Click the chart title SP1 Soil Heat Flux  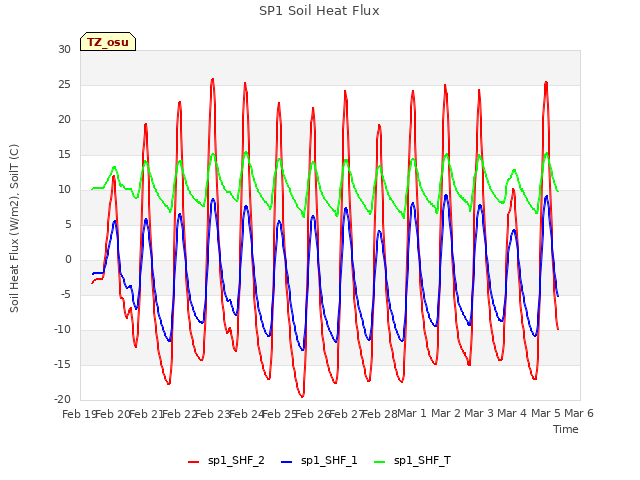(319, 11)
